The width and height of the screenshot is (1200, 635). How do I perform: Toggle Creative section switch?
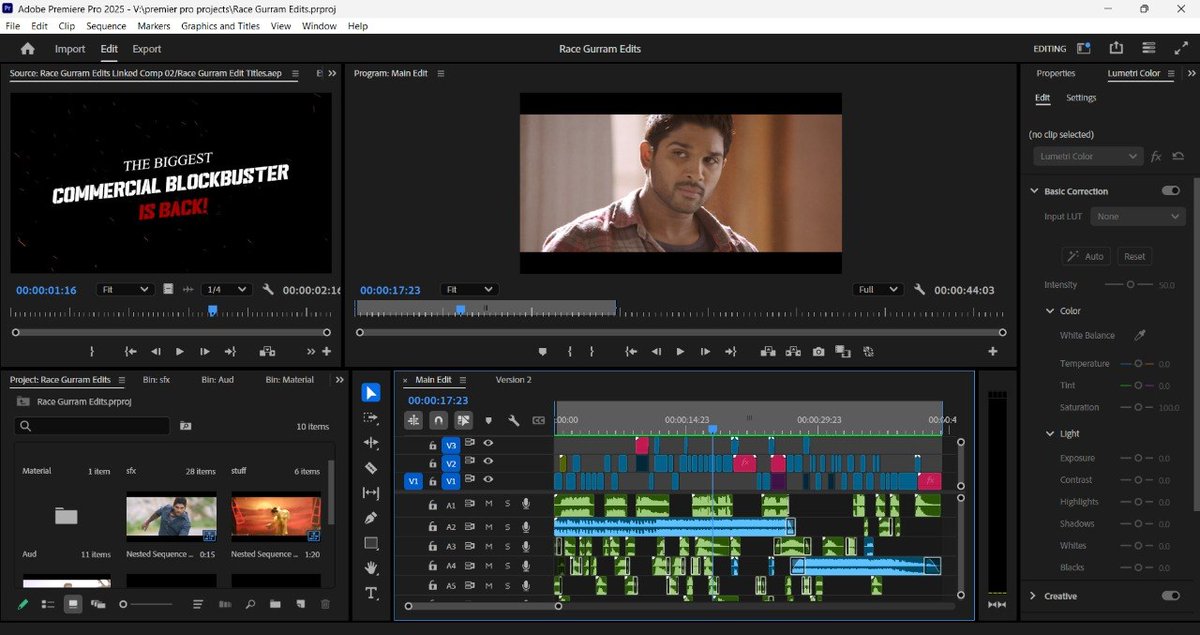[1170, 596]
